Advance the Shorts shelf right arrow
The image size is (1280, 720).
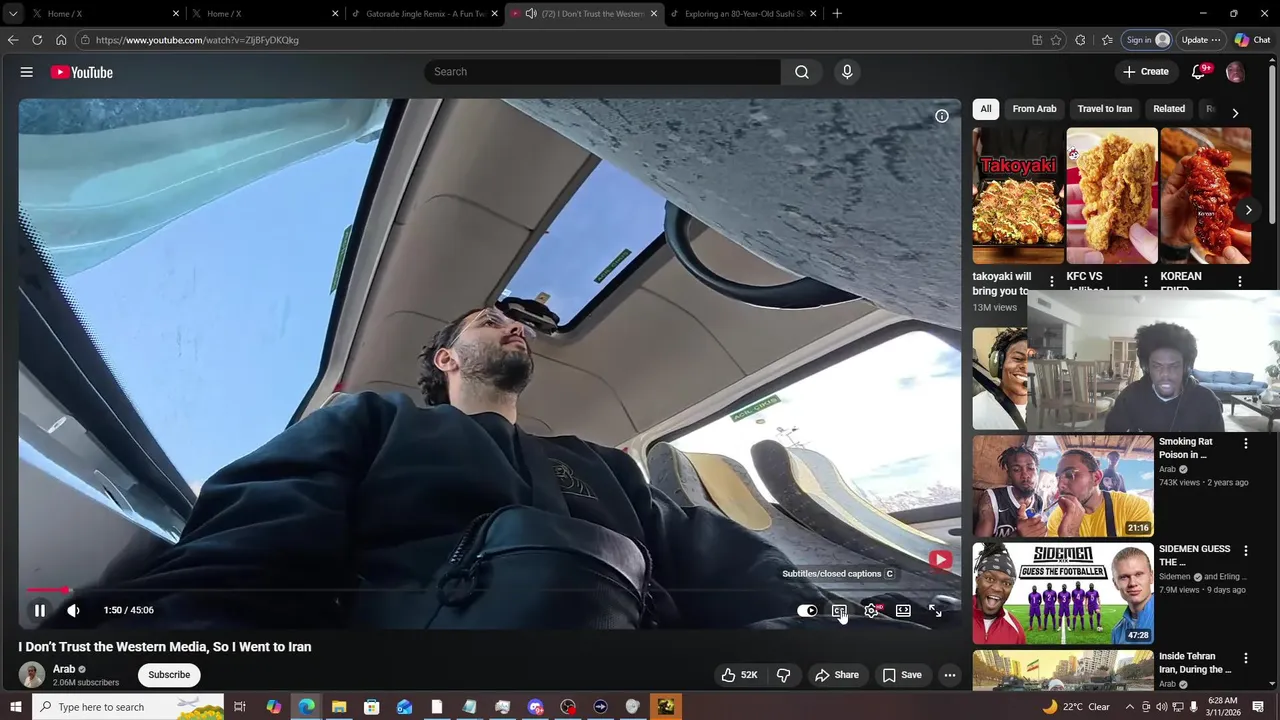(1248, 210)
